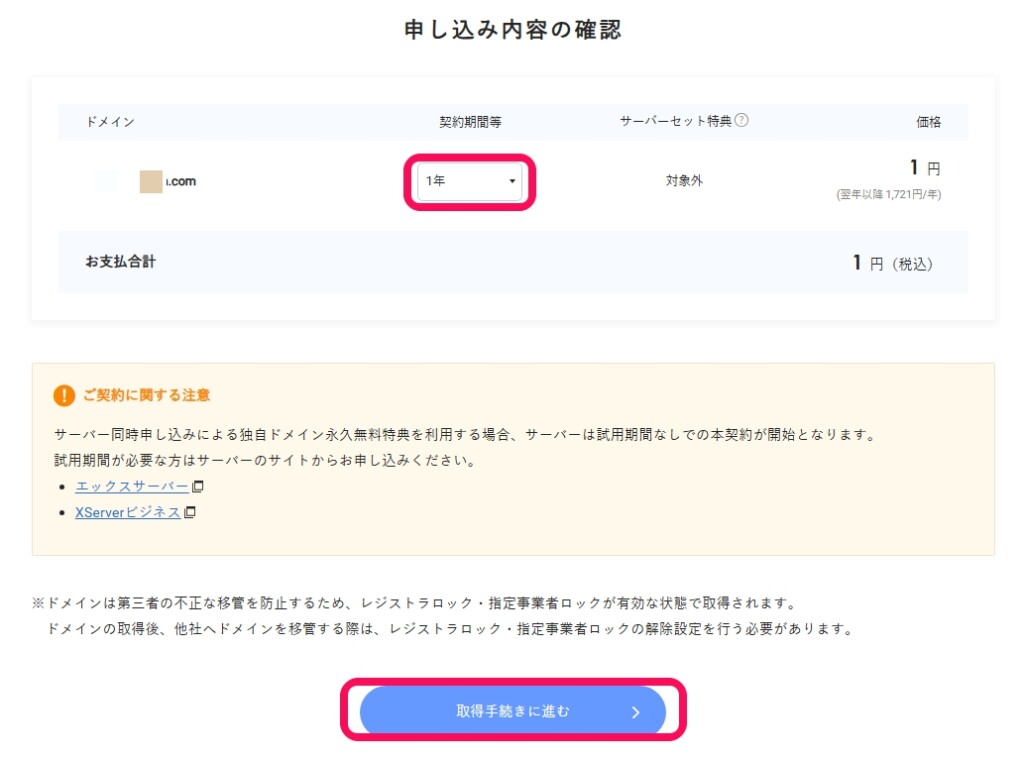Image resolution: width=1024 pixels, height=759 pixels.
Task: Click the orange warning exclamation icon
Action: [64, 395]
